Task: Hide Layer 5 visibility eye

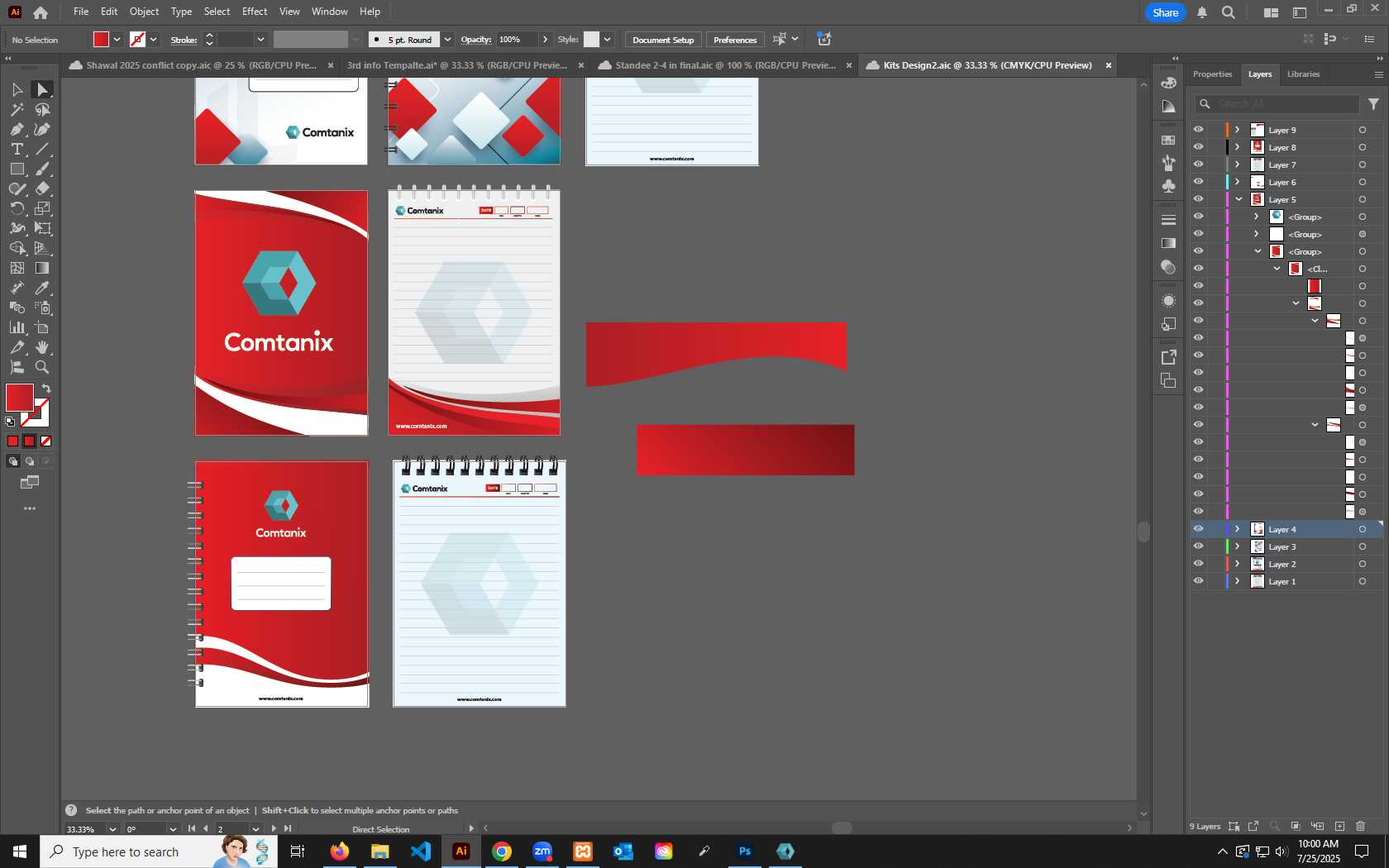Action: (x=1198, y=199)
